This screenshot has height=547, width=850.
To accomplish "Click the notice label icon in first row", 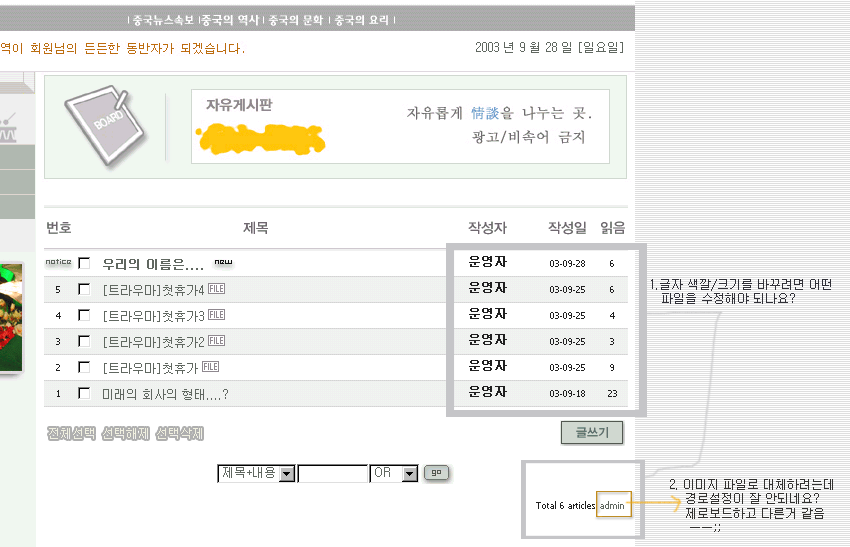I will click(58, 262).
